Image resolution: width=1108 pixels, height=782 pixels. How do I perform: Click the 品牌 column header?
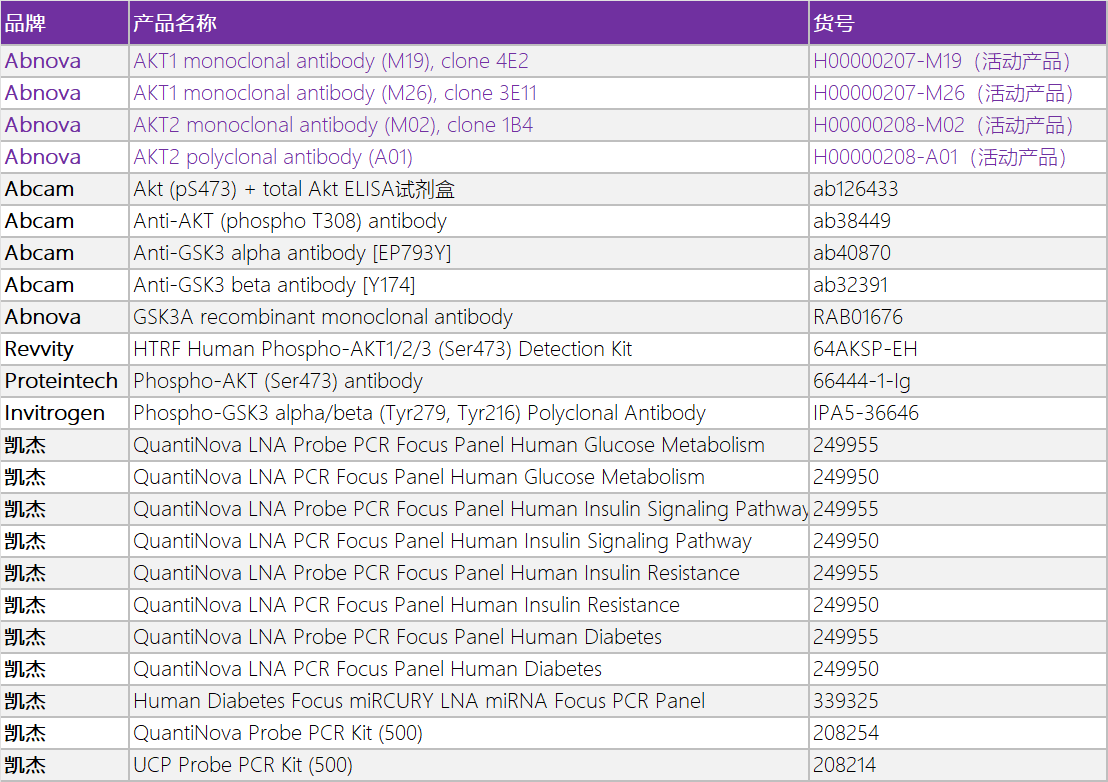coord(64,23)
